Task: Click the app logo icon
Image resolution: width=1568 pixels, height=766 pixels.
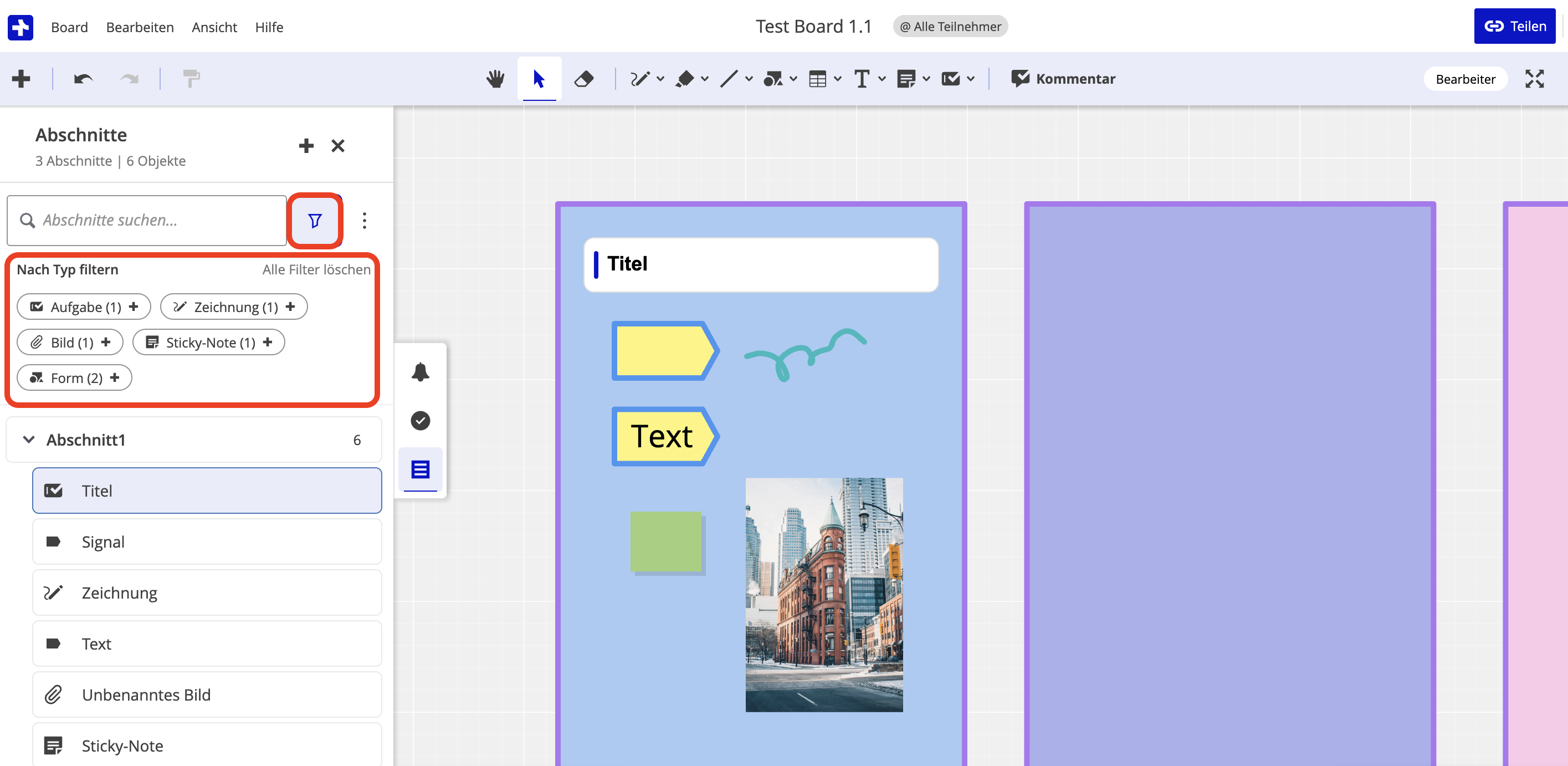Action: pyautogui.click(x=20, y=27)
